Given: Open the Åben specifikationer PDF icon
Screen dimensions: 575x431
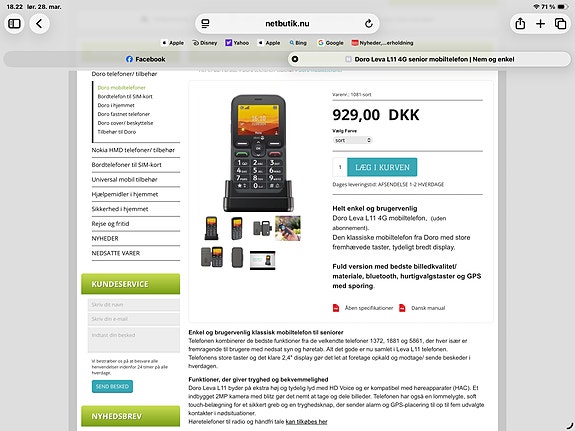Looking at the screenshot, I should (336, 308).
